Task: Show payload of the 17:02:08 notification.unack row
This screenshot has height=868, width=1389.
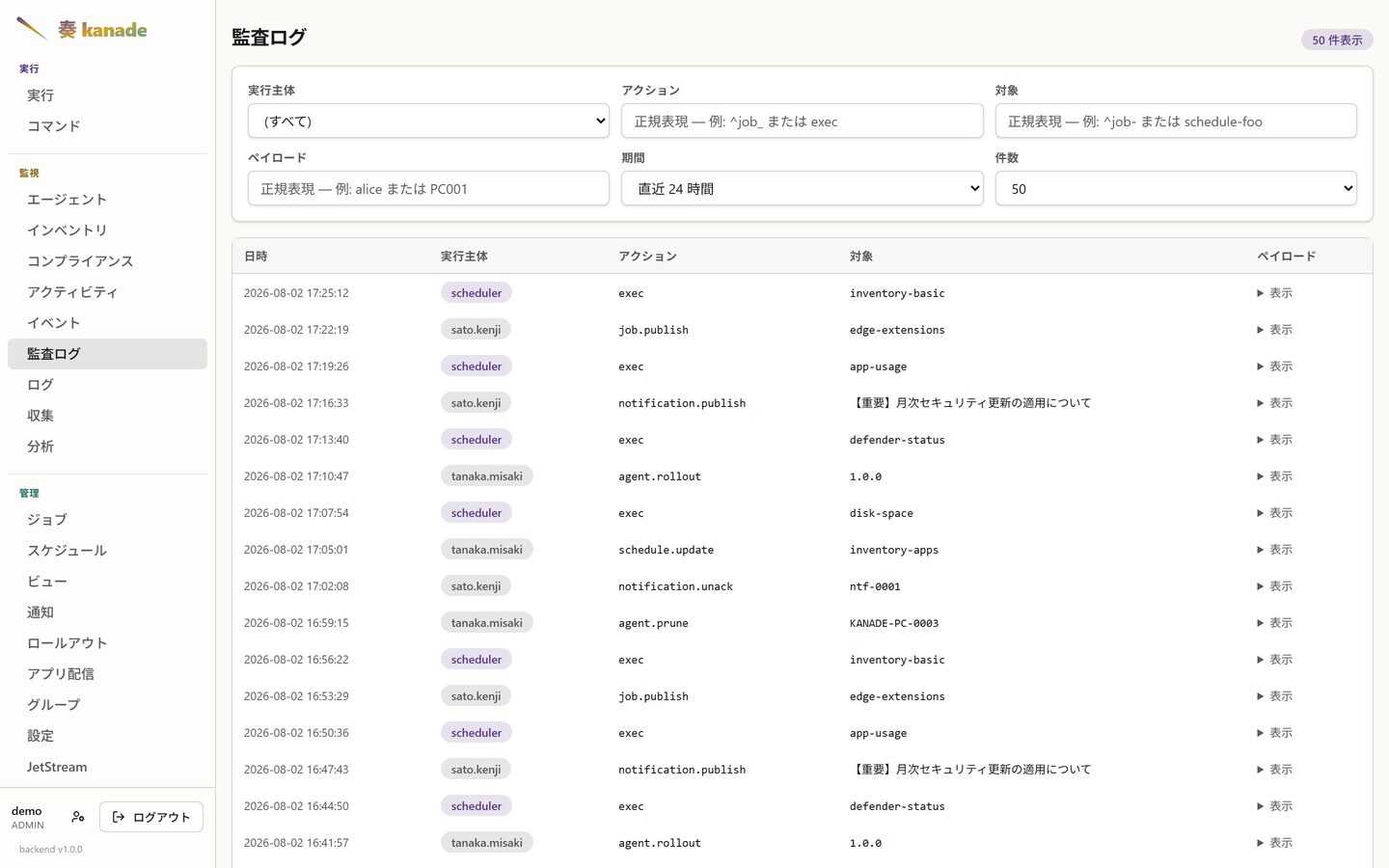Action: pos(1274,586)
